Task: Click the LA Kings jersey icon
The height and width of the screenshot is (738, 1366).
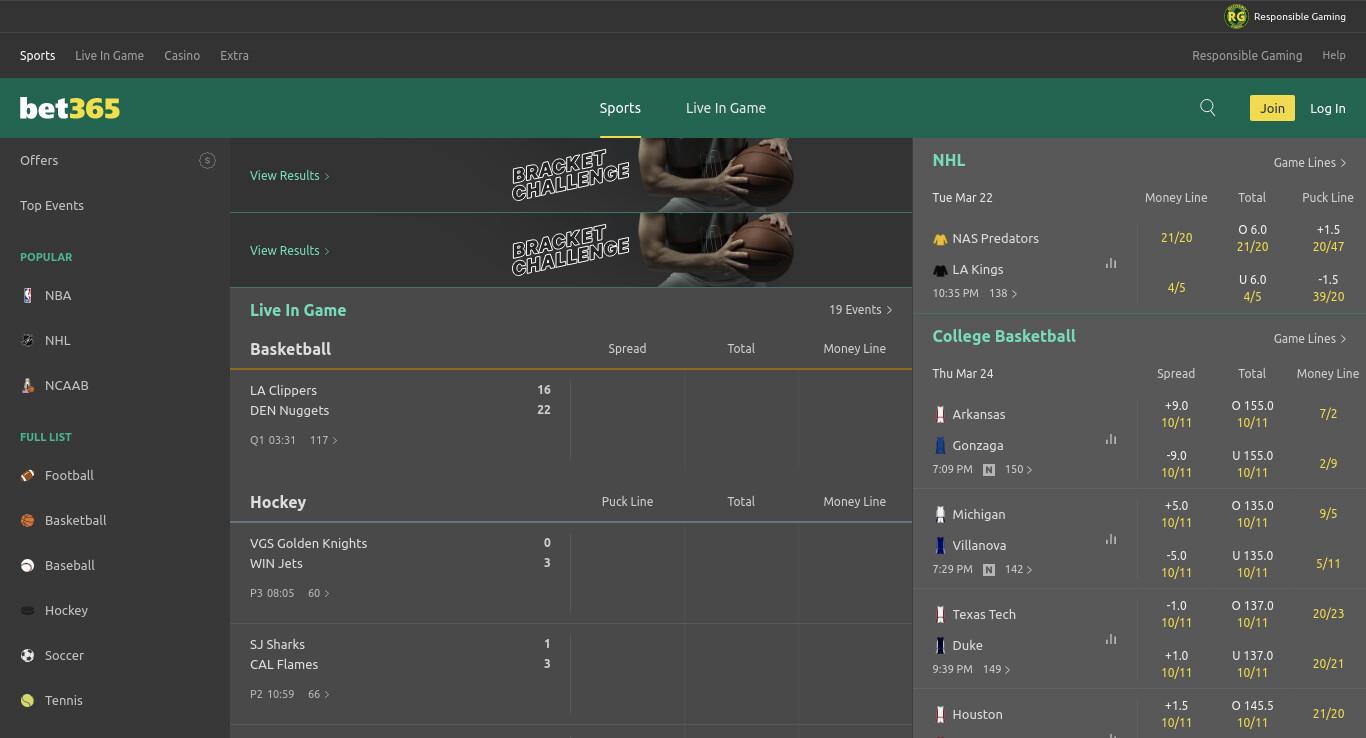Action: pos(940,270)
